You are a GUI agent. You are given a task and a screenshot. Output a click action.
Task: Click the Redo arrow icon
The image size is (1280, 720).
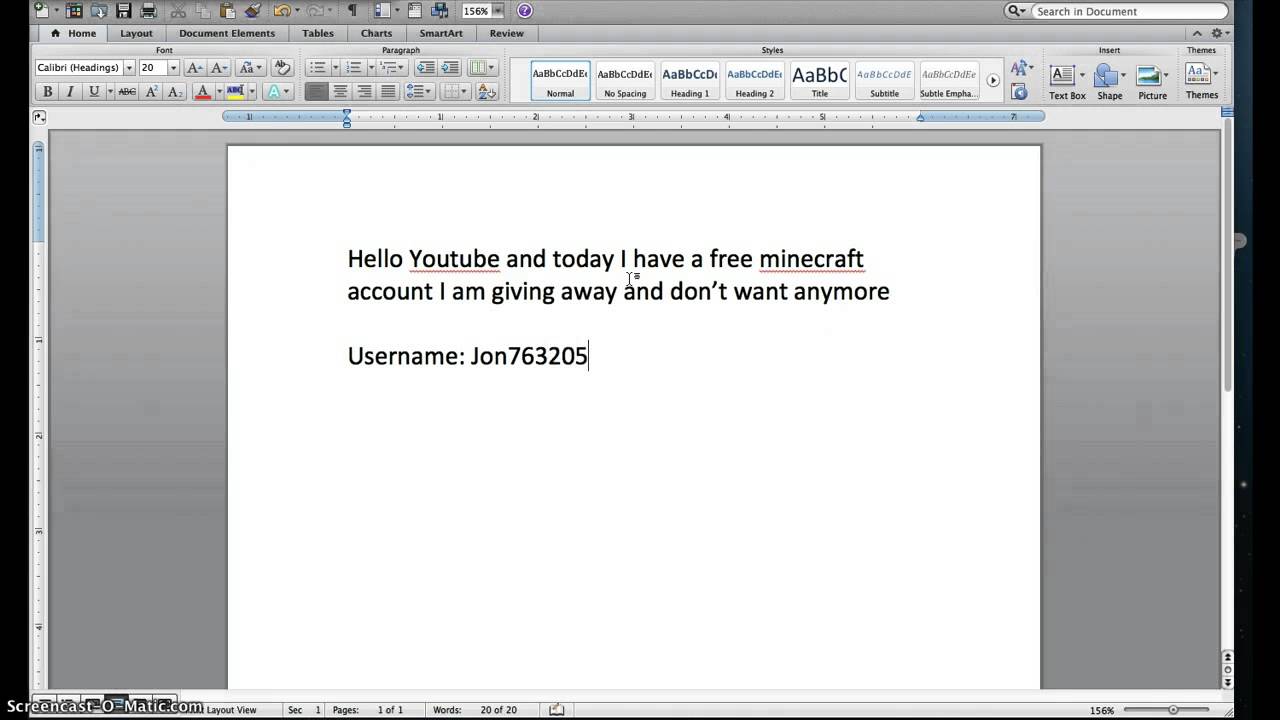pos(315,11)
